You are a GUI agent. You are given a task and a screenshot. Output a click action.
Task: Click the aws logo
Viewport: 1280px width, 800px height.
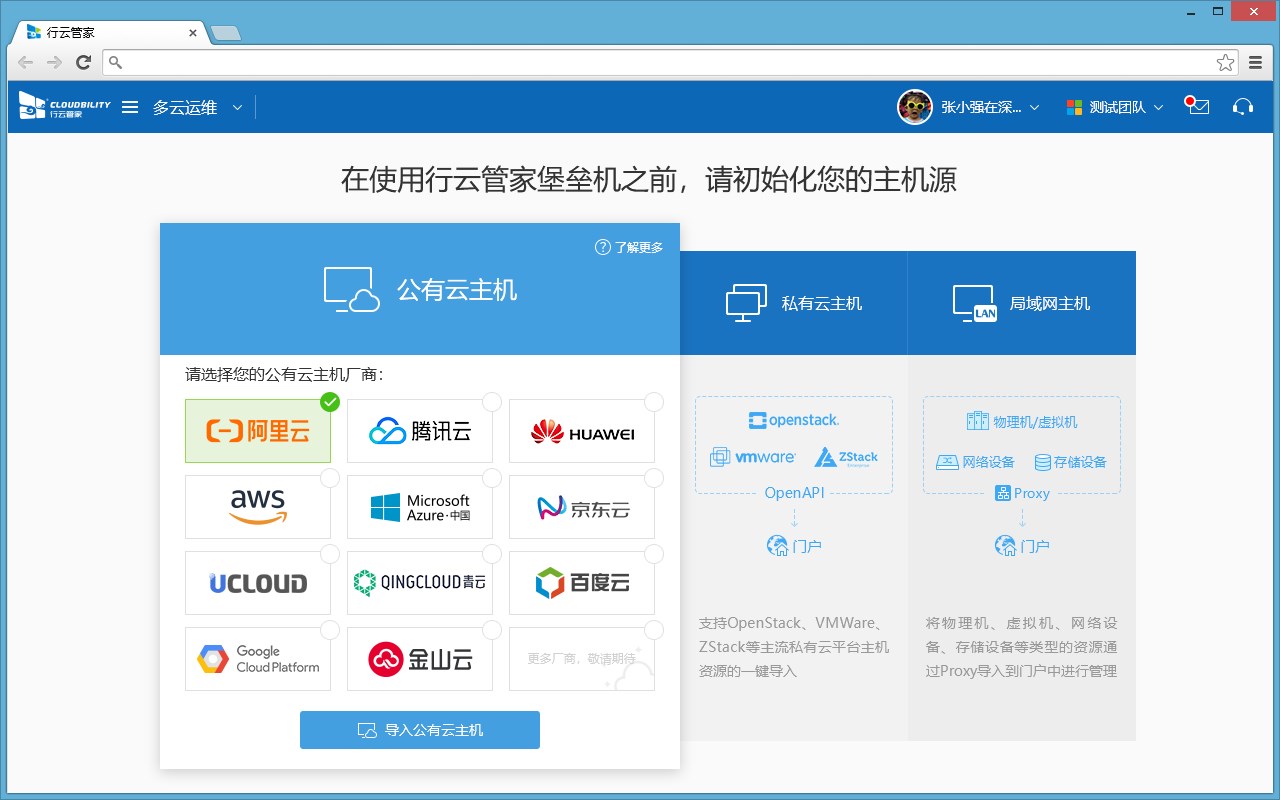[258, 506]
